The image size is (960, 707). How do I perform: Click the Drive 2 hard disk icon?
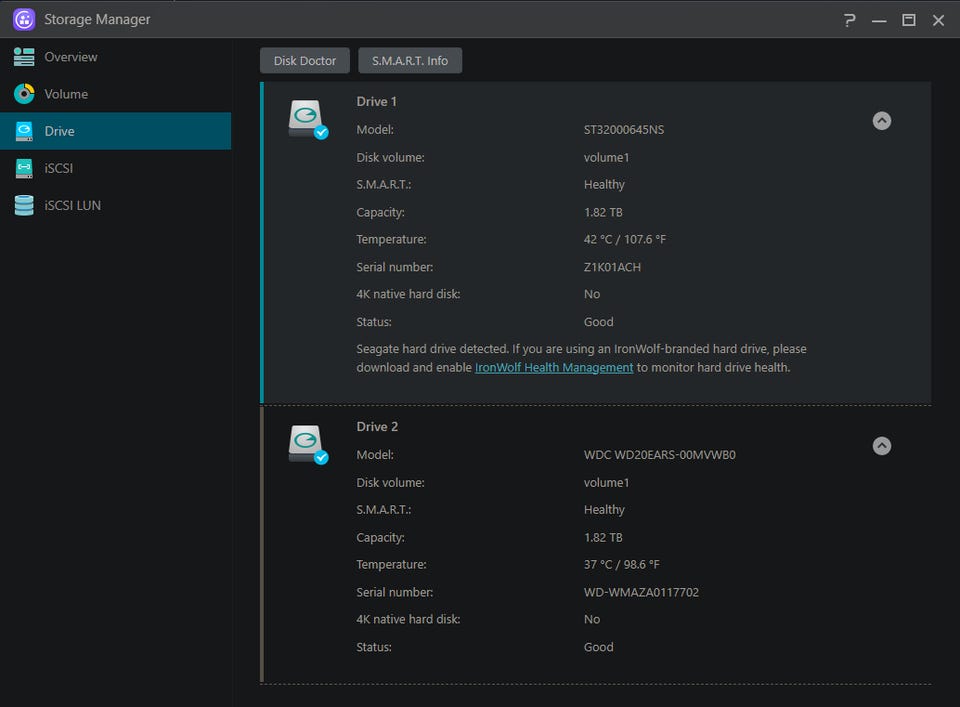pyautogui.click(x=307, y=443)
